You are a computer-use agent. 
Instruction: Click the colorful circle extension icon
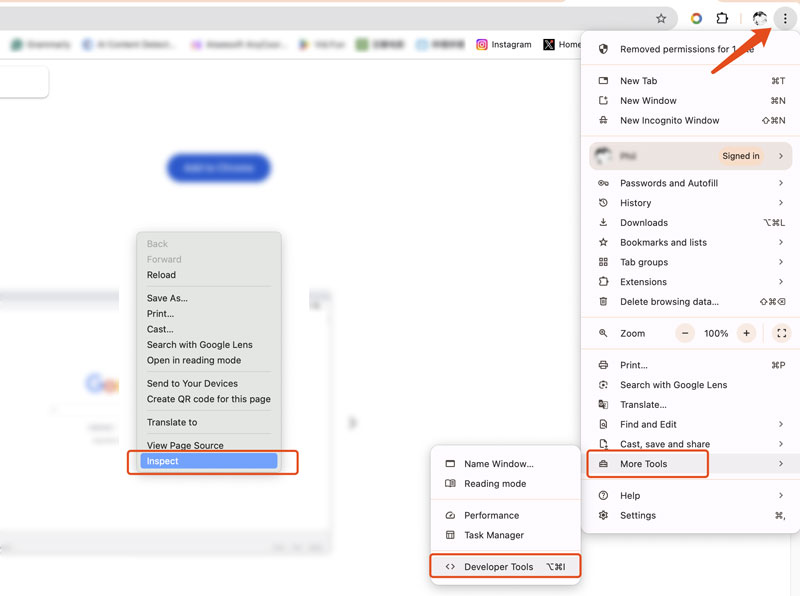coord(696,19)
